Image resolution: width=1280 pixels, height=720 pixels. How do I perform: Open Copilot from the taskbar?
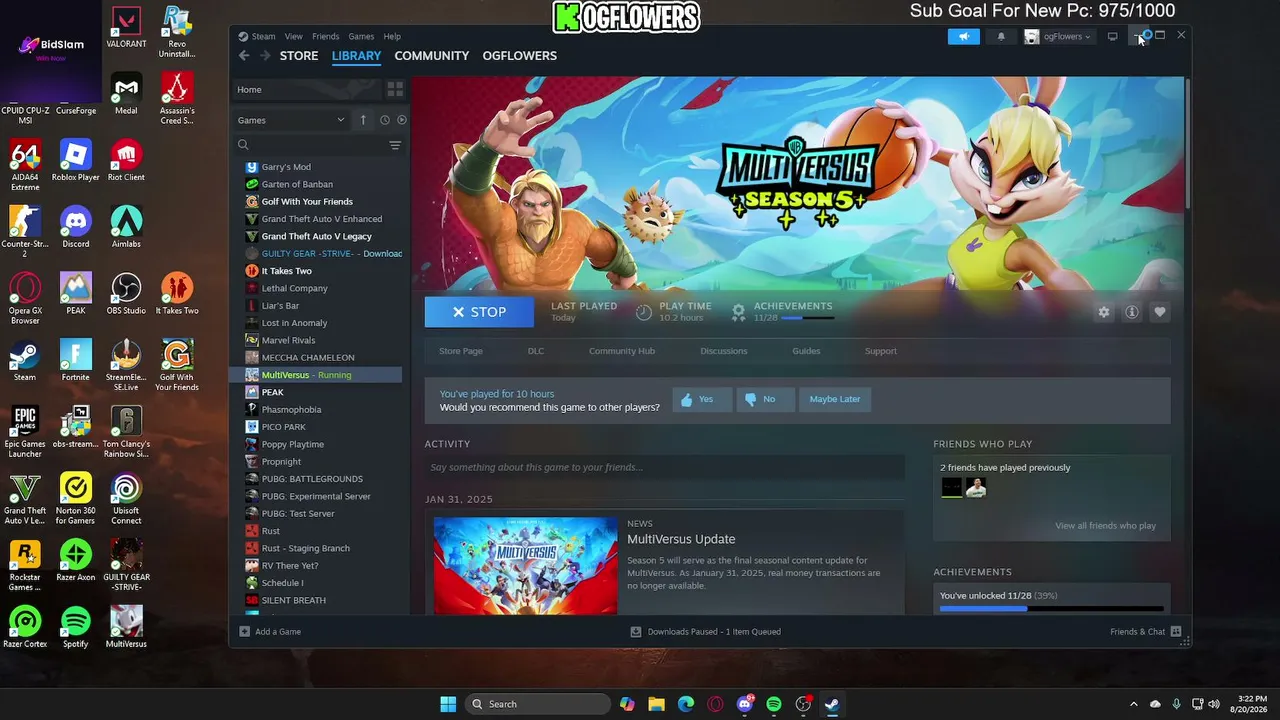(x=627, y=704)
